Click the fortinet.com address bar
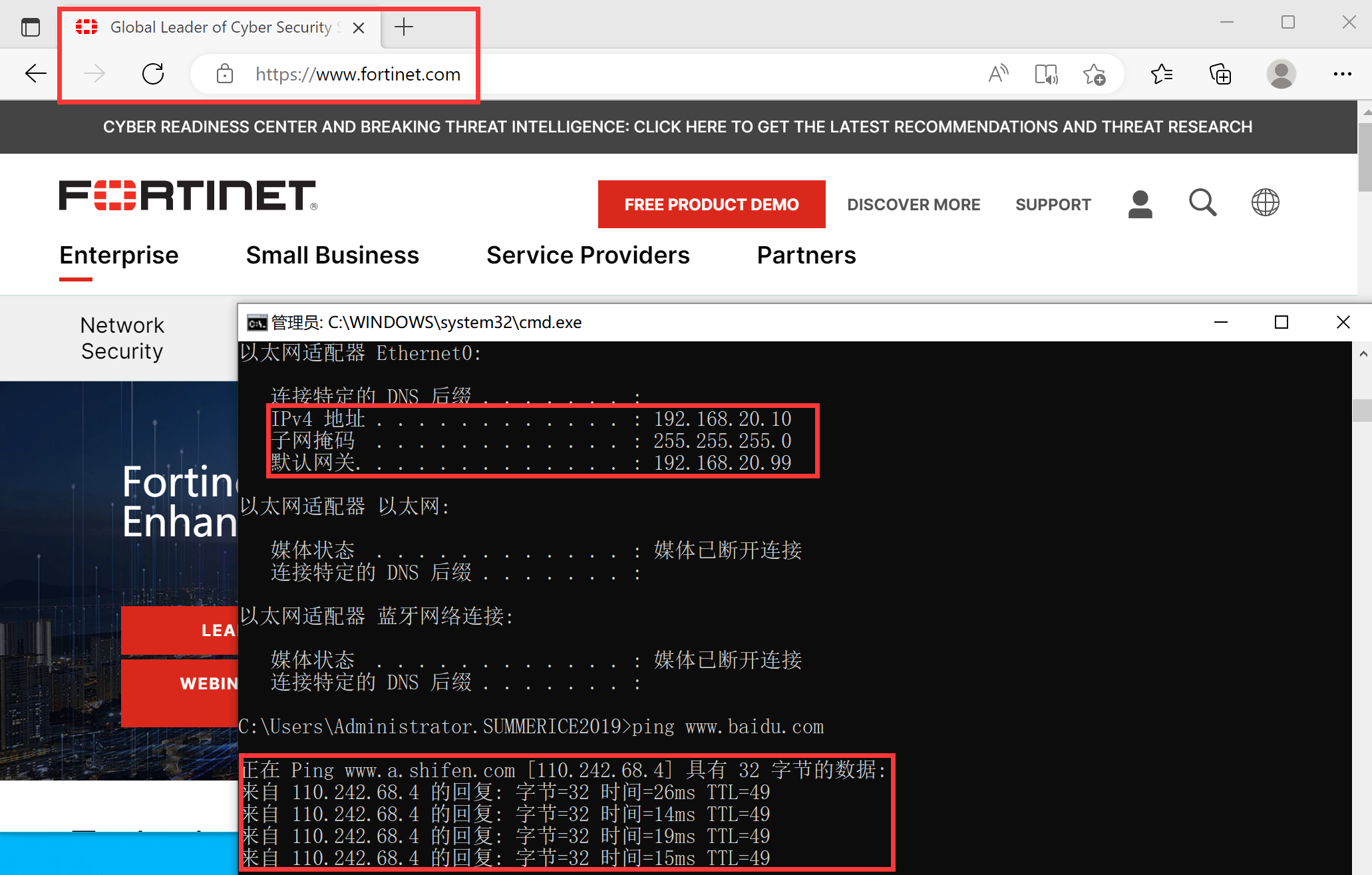Viewport: 1372px width, 875px height. 358,74
